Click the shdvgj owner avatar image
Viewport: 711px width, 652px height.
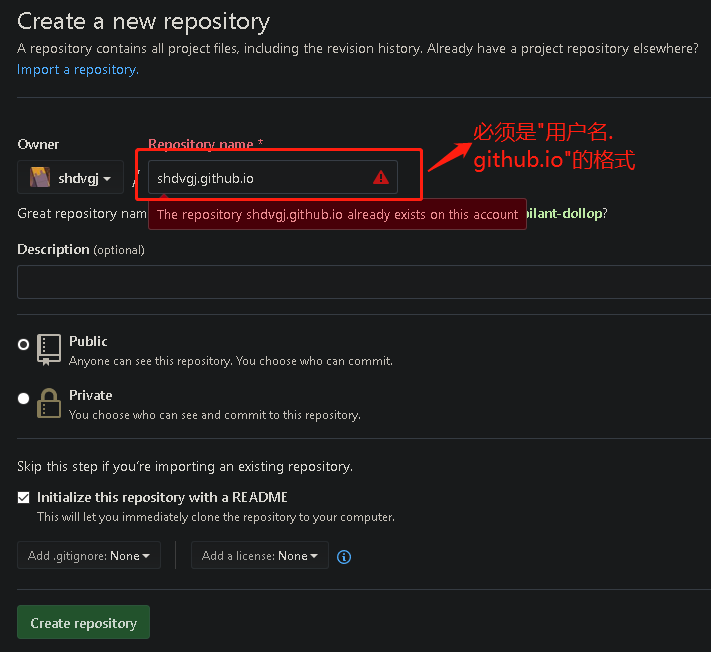[40, 178]
